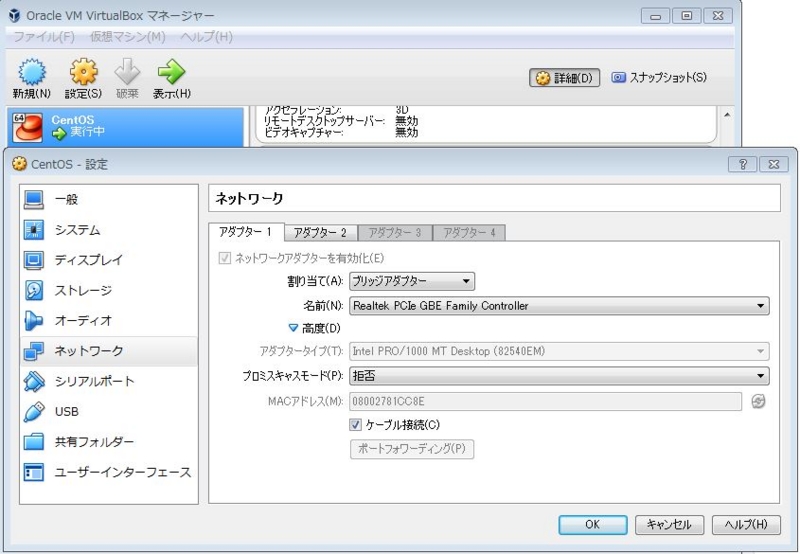Open the 割り当て(A) attachment dropdown
Screen dimensions: 800x554
coord(412,282)
